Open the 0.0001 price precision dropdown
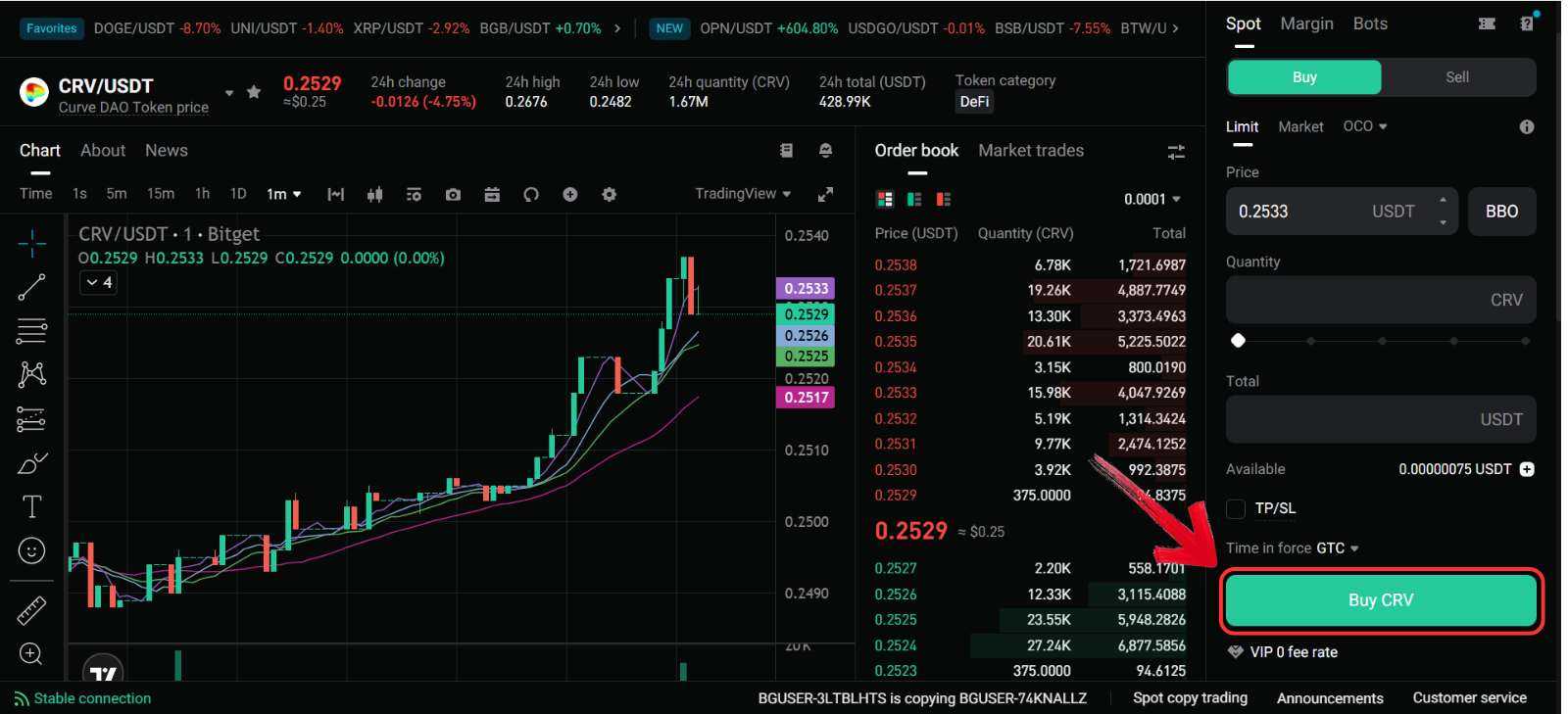Screen dimensions: 1568x714 [1152, 199]
